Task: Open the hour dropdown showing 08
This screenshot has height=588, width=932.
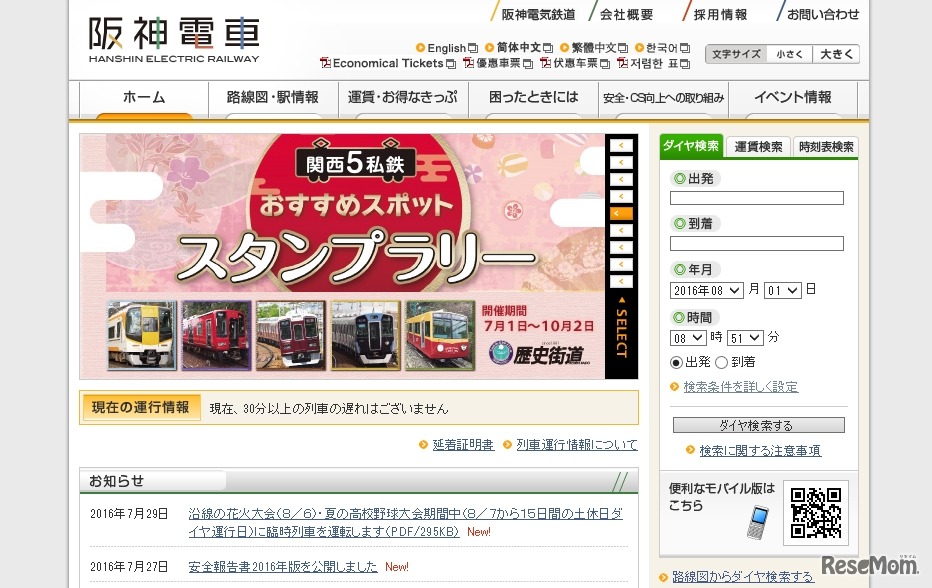Action: 688,338
